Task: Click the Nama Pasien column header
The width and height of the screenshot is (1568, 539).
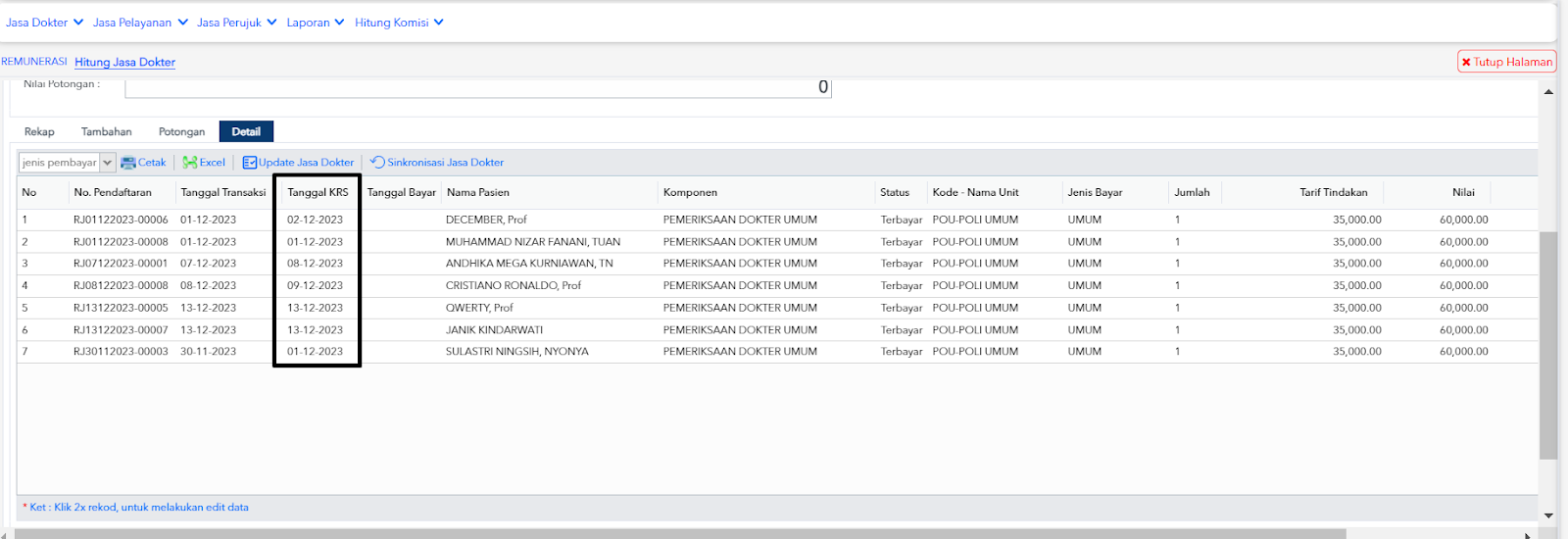Action: point(478,193)
